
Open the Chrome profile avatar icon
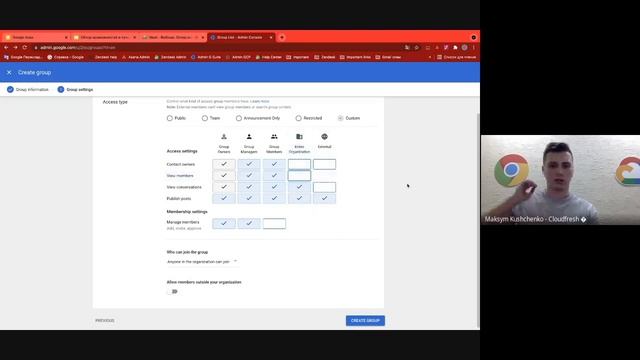pyautogui.click(x=464, y=47)
